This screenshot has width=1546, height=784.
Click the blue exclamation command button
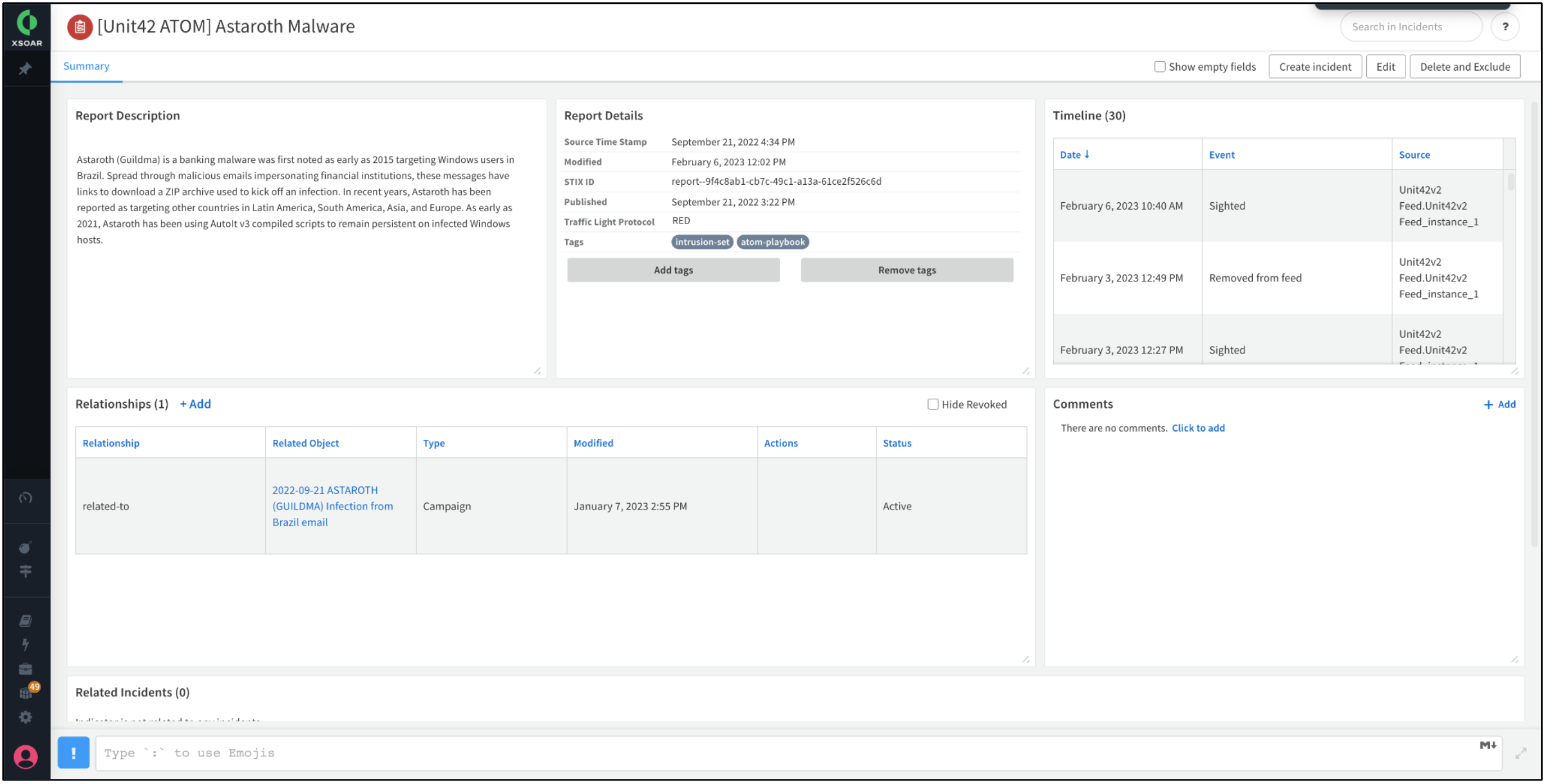point(73,753)
